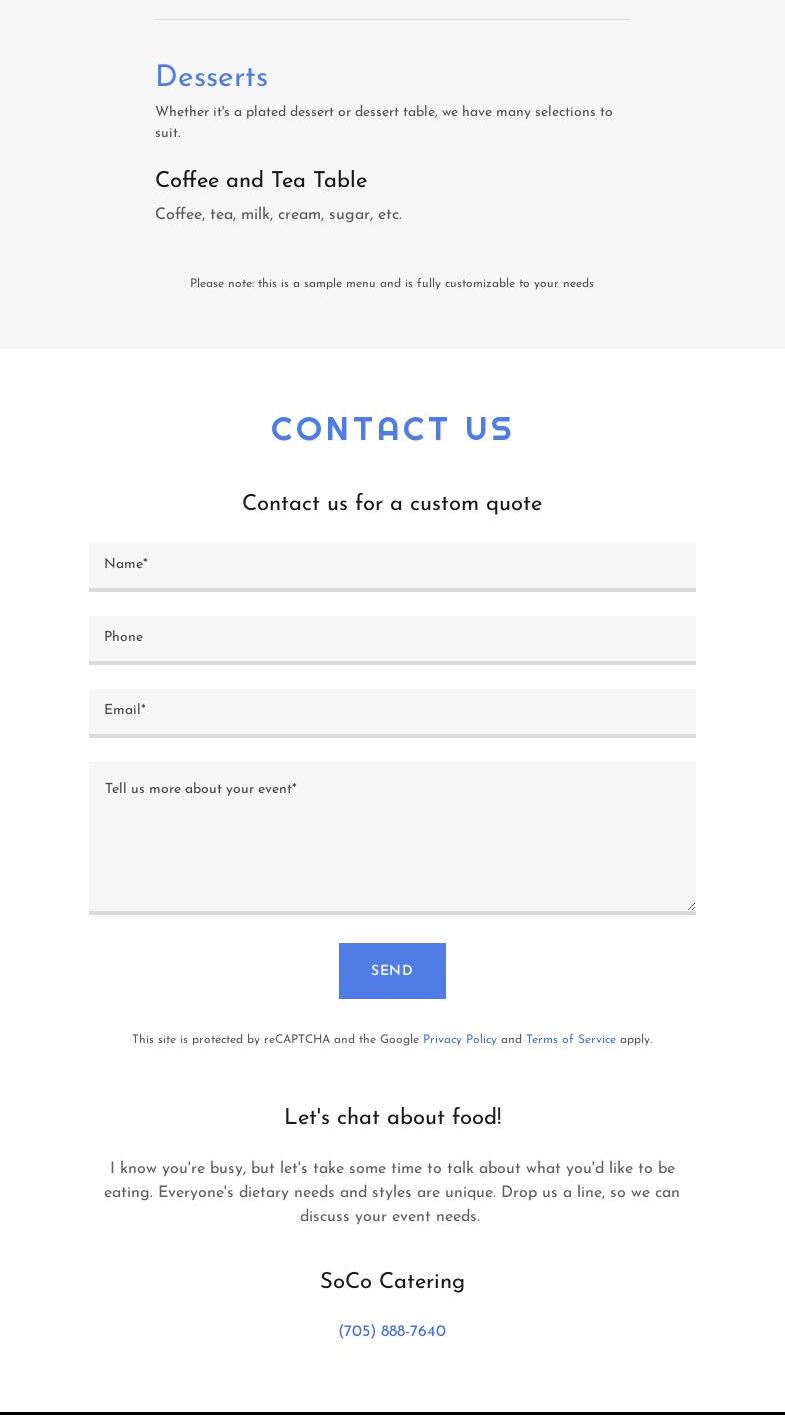Click the 'Tell us more about your event' textarea

point(392,838)
